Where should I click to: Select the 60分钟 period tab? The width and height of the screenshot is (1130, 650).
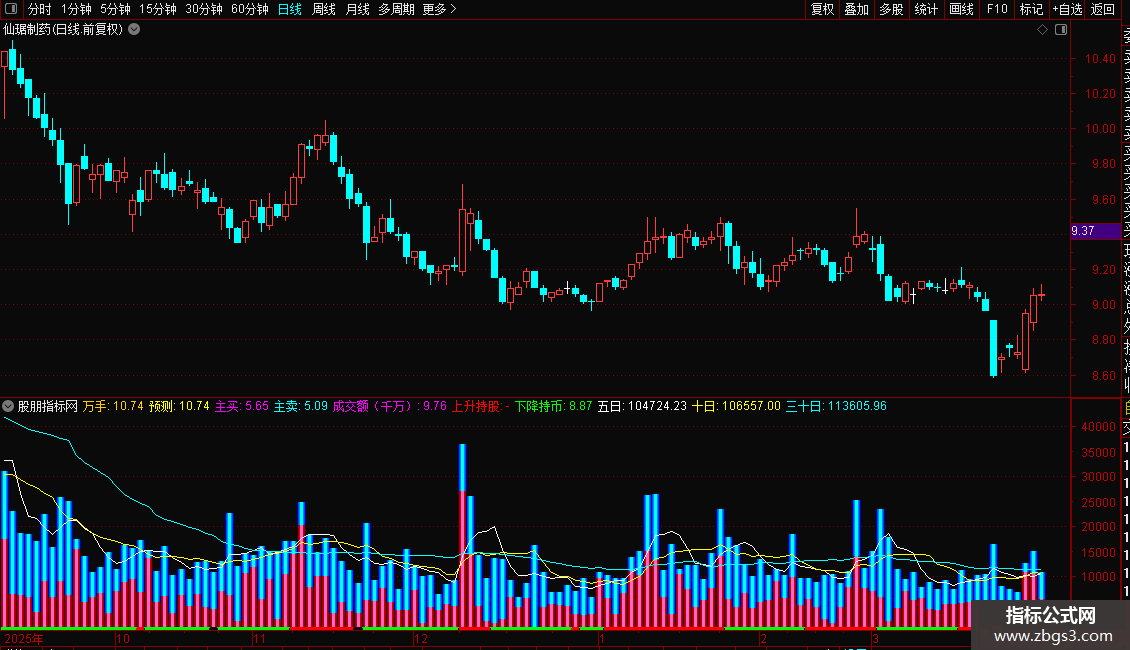coord(249,9)
